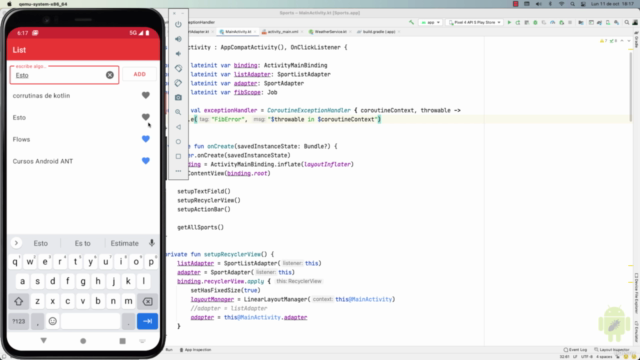Open Search Everywhere magnifier in Android Studio
The width and height of the screenshot is (640, 360).
pyautogui.click(x=627, y=22)
